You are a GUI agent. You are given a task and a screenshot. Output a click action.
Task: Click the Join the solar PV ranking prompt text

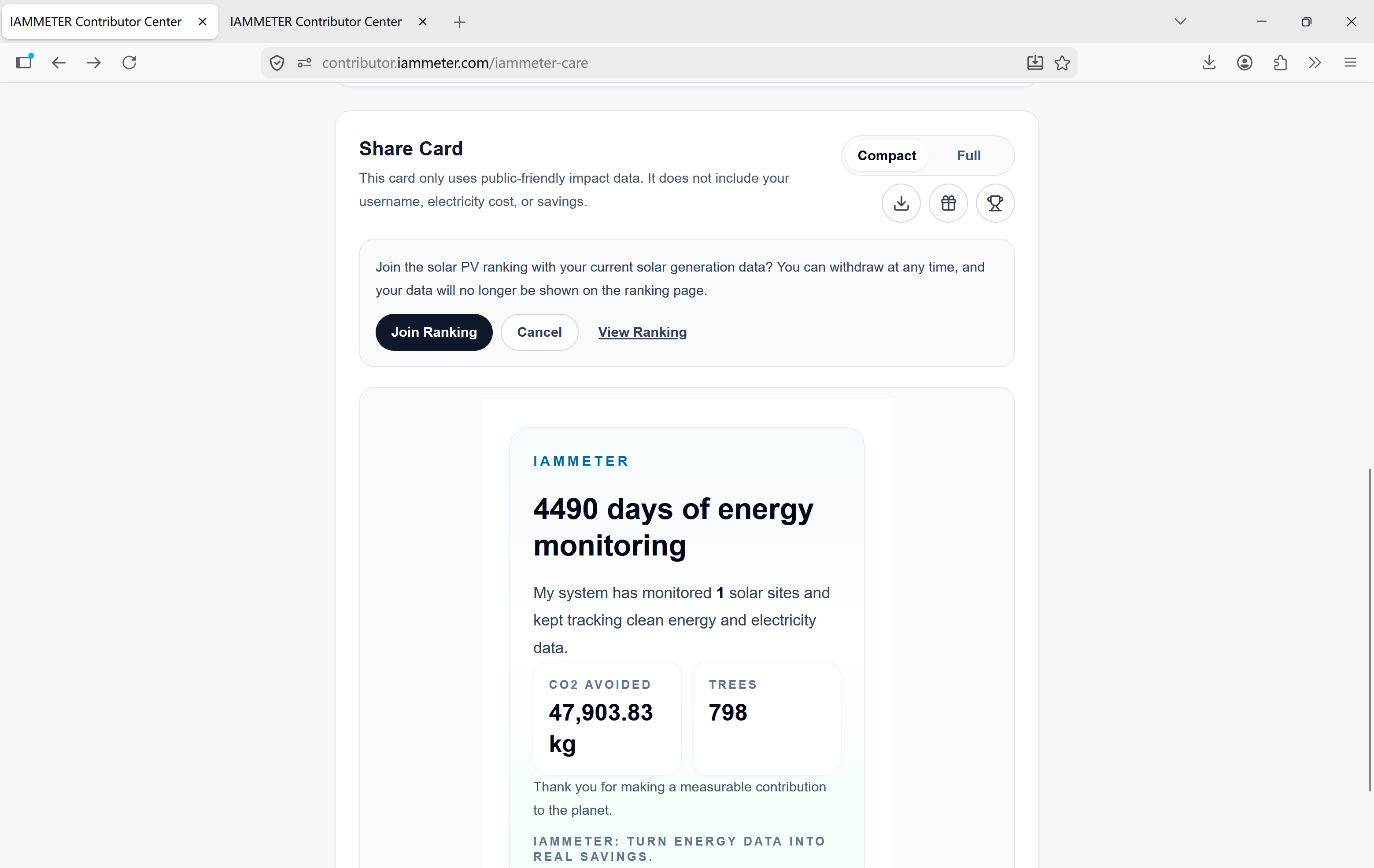[680, 278]
